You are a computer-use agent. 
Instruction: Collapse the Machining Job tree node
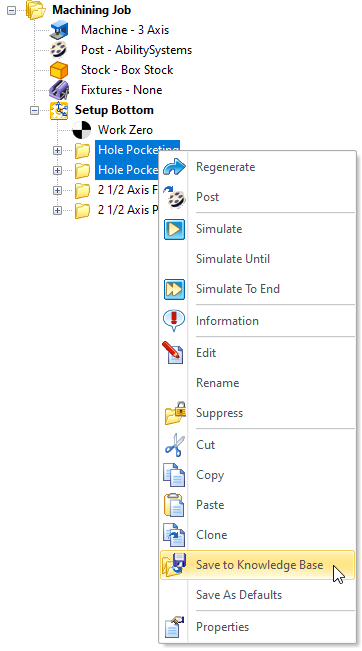pyautogui.click(x=12, y=11)
